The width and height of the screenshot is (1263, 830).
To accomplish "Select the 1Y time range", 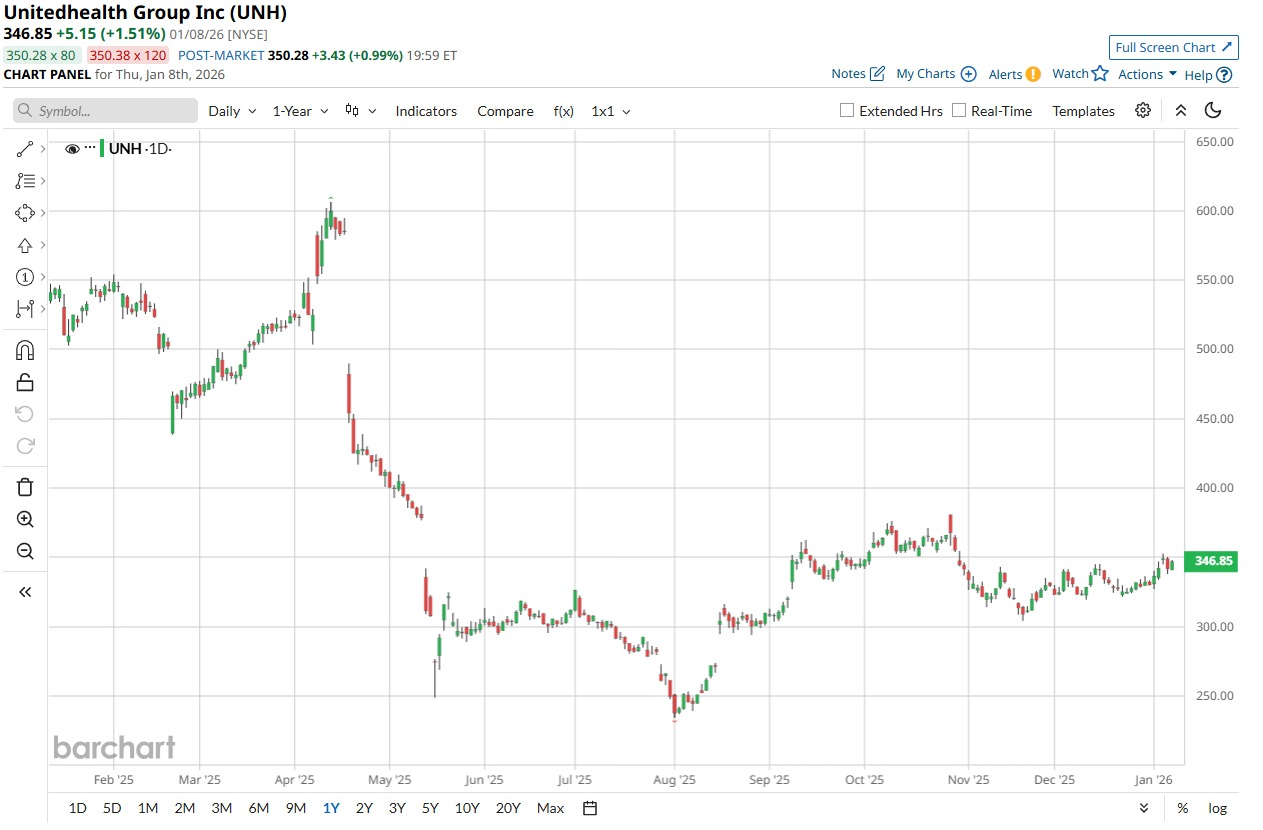I will click(x=331, y=808).
